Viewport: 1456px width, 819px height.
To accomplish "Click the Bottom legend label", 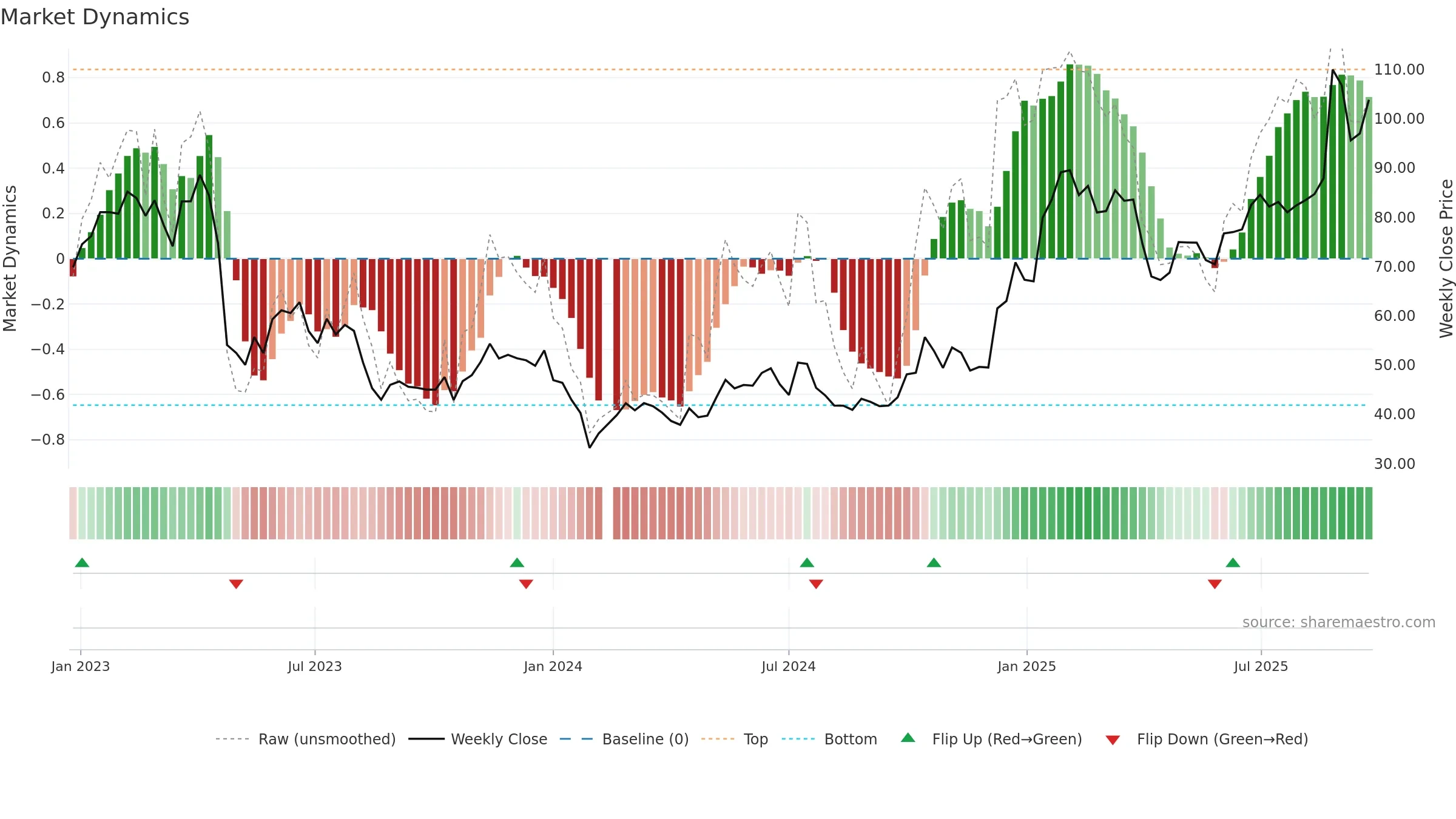I will coord(851,739).
